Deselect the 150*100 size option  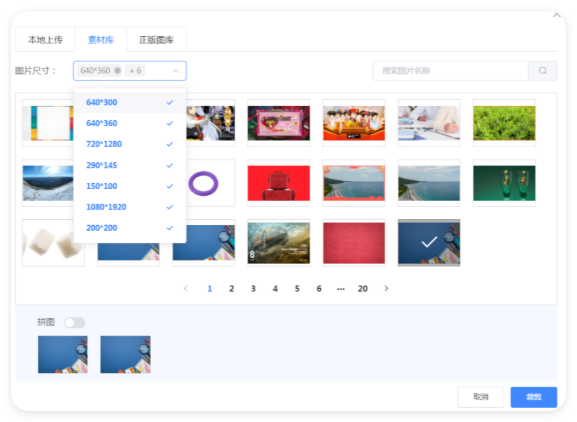point(130,186)
